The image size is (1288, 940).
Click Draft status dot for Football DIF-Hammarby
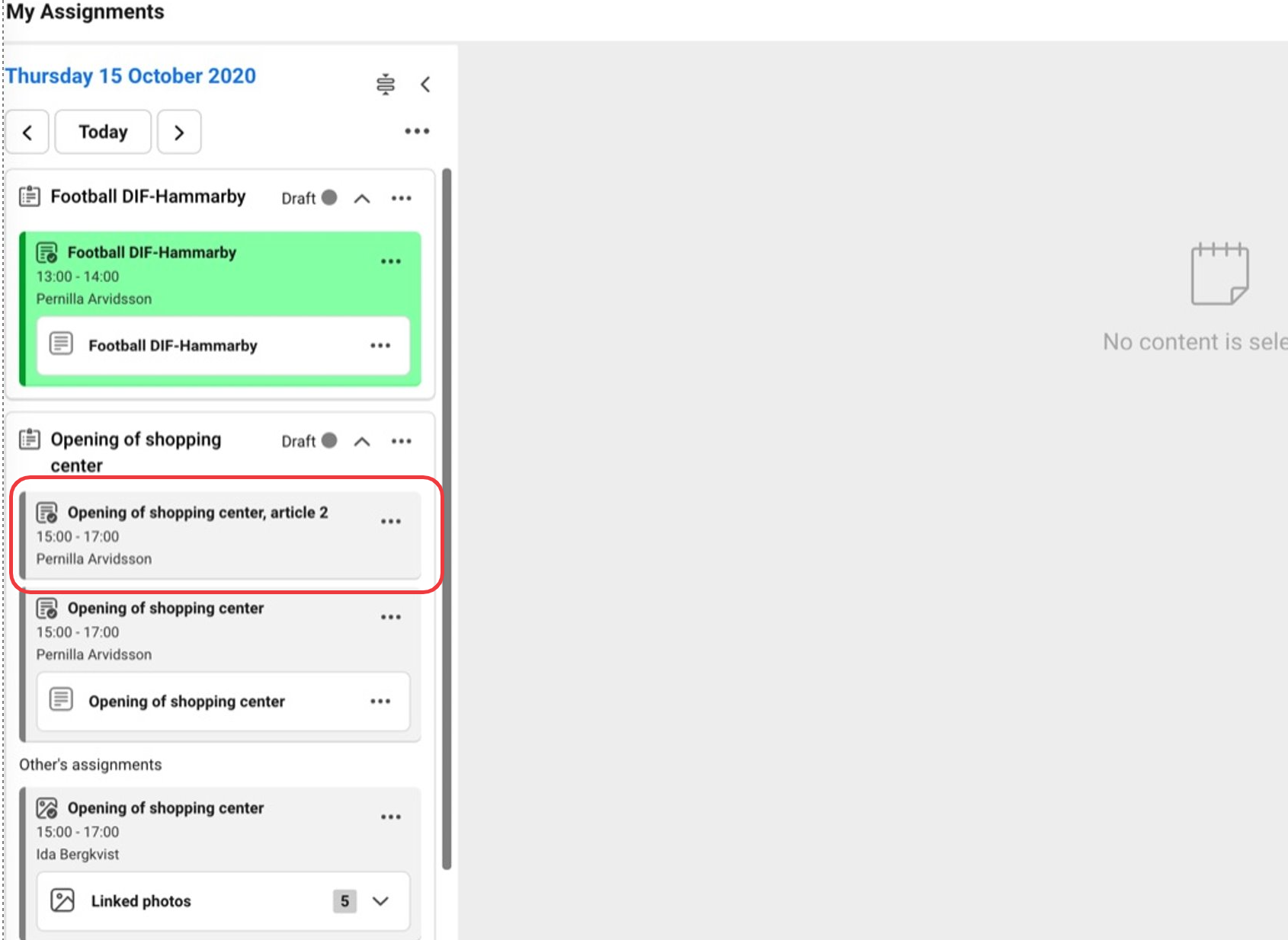click(x=329, y=197)
